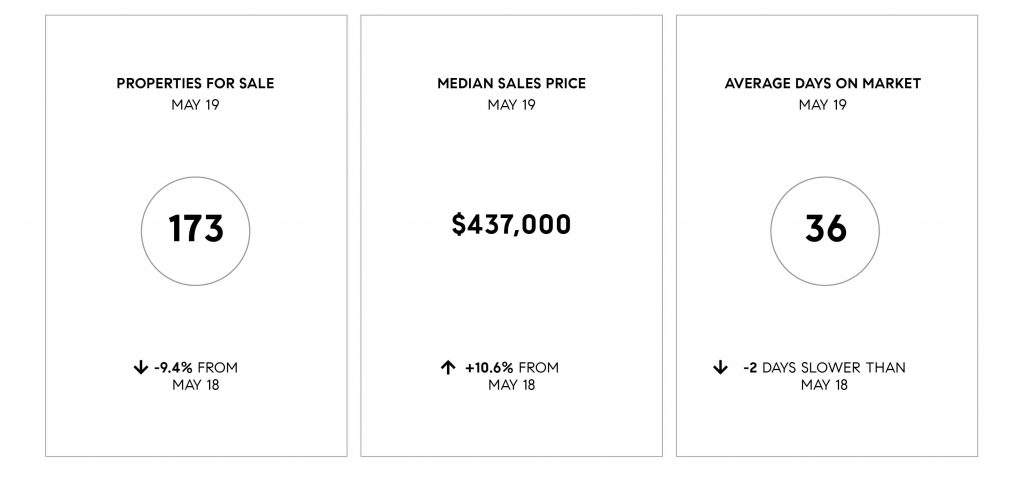Click the Median Sales Price heading
The height and width of the screenshot is (502, 1024).
pyautogui.click(x=511, y=84)
